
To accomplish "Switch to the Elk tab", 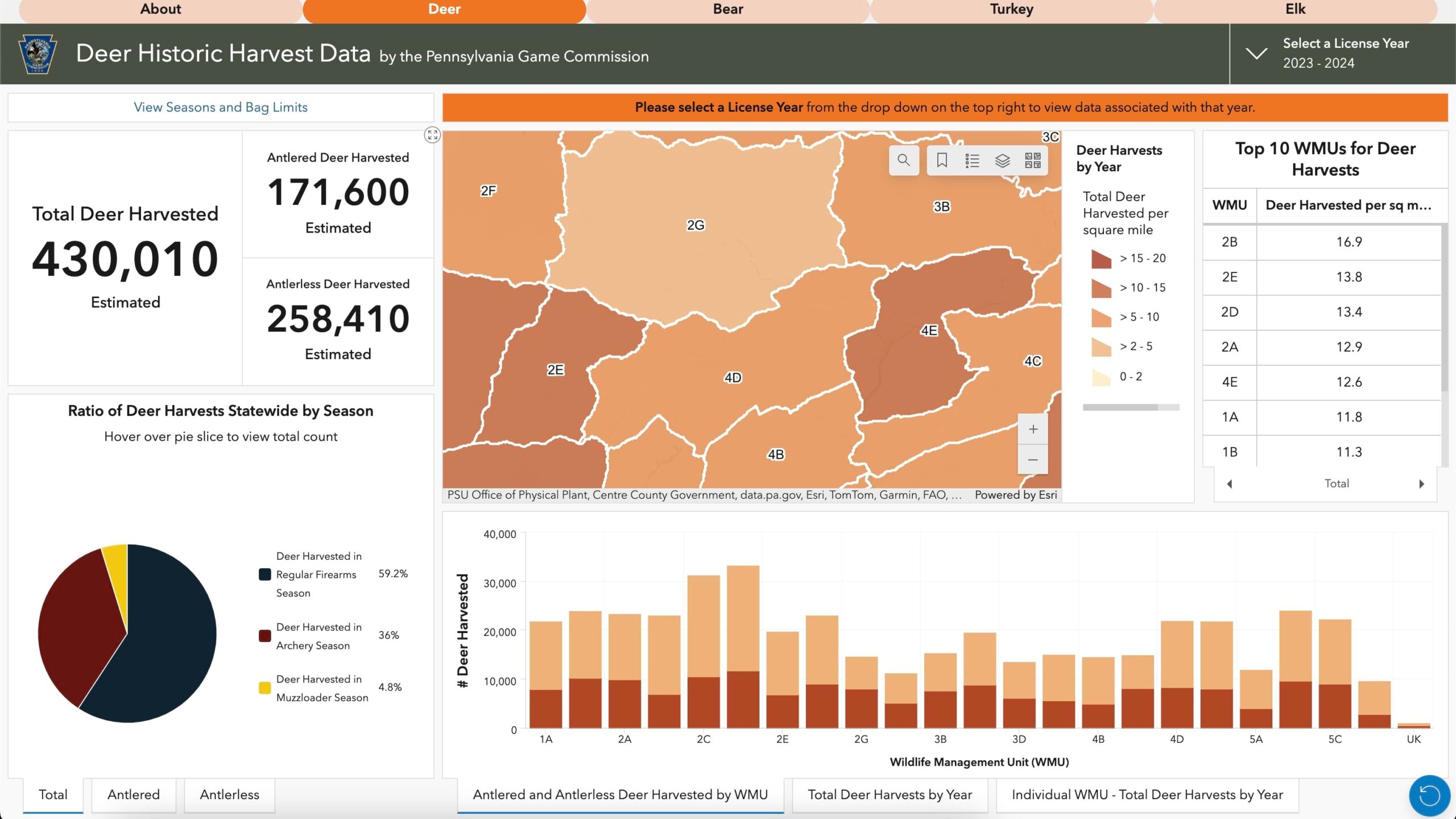I will tap(1295, 9).
